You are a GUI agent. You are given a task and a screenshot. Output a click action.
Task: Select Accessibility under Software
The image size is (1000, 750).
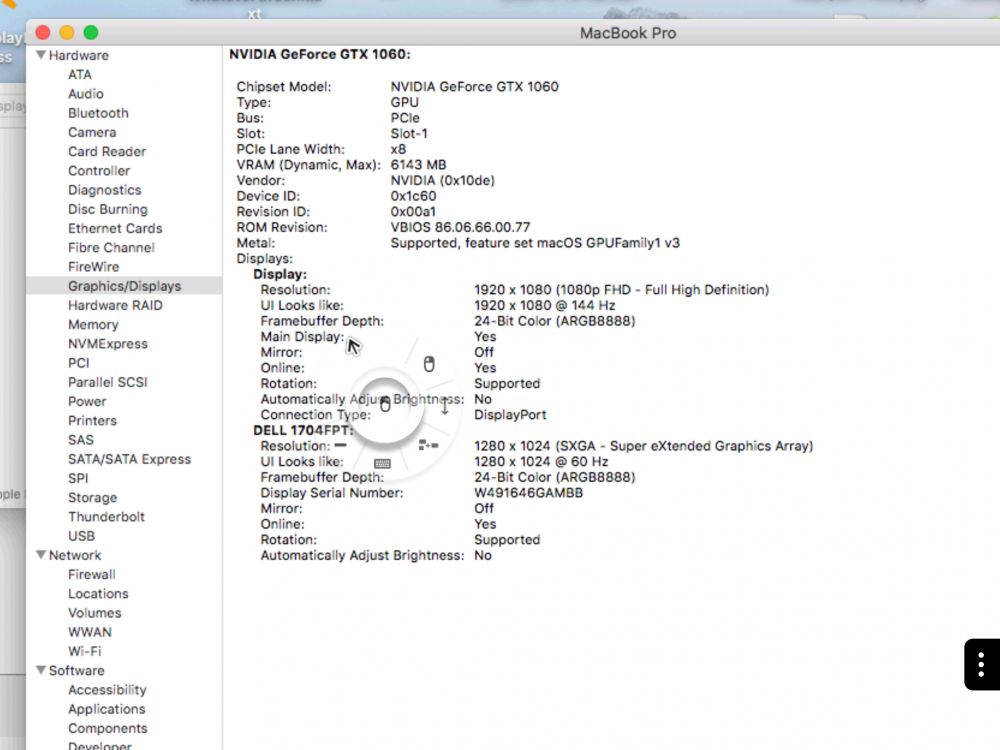point(107,689)
